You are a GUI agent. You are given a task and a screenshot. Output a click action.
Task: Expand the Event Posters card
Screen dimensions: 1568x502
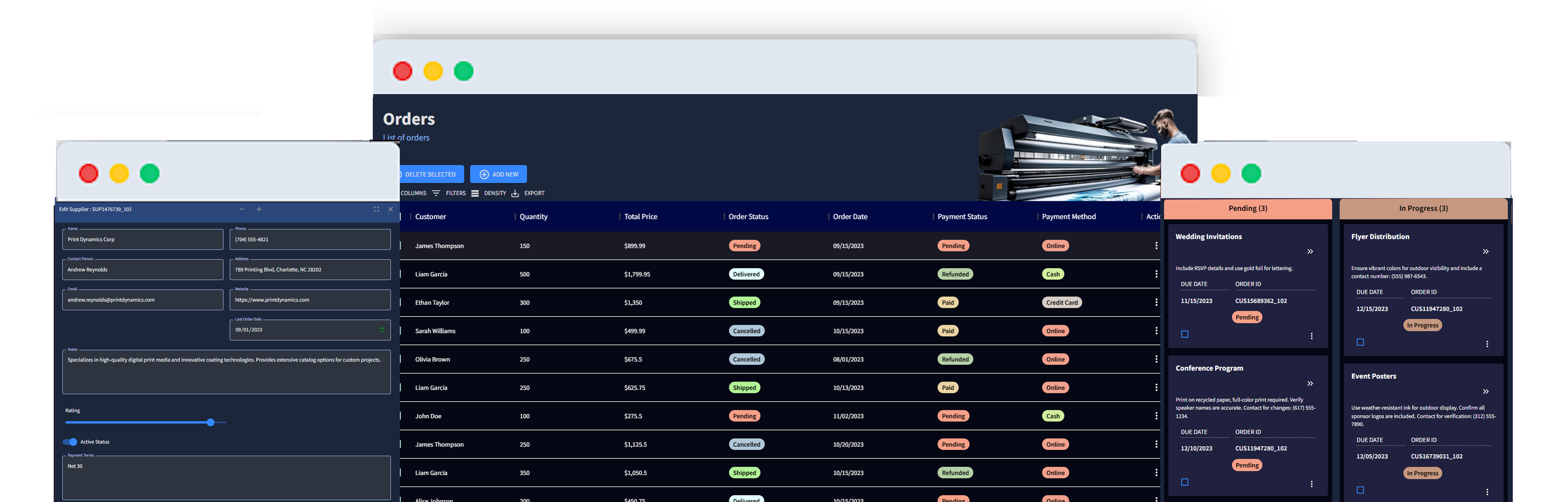coord(1485,392)
